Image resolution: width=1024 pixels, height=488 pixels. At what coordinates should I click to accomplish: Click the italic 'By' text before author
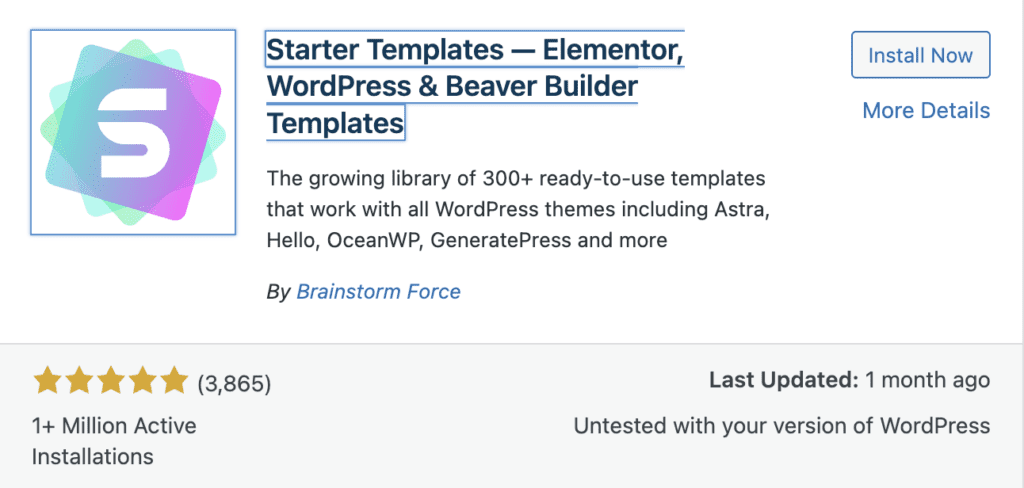pos(277,292)
